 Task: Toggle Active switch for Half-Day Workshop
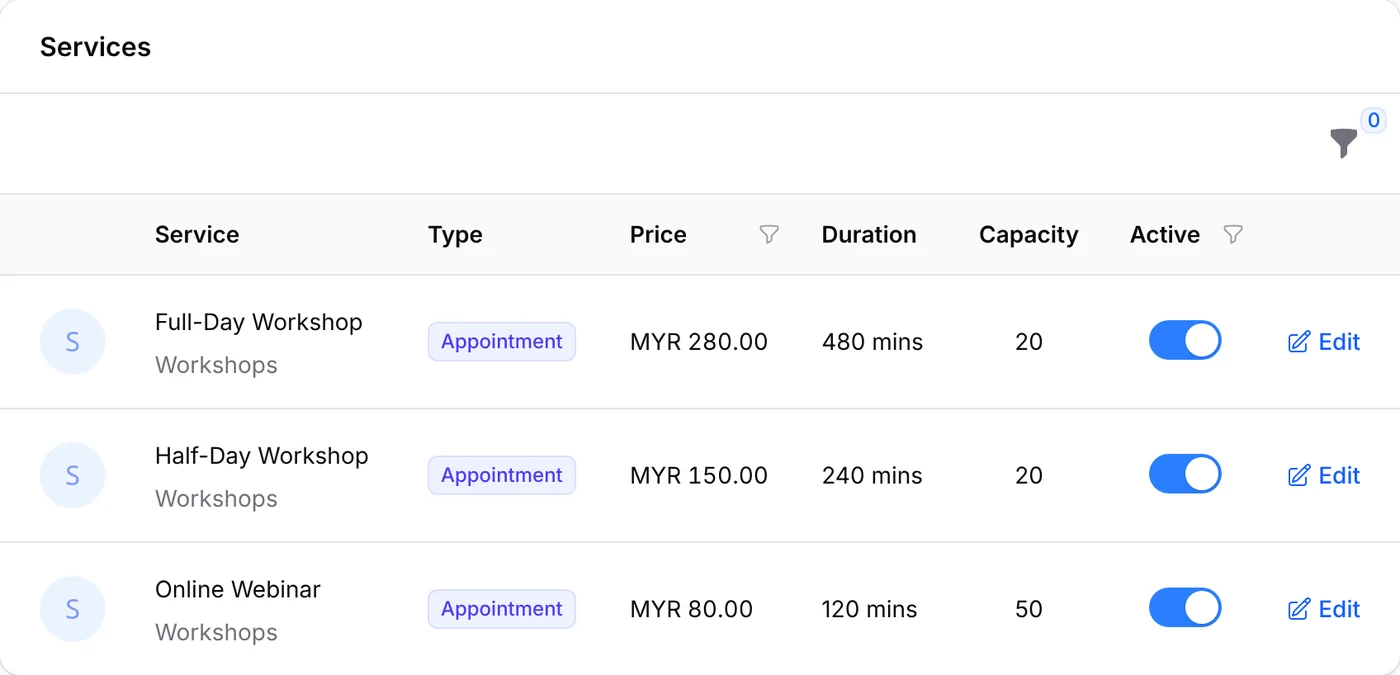pyautogui.click(x=1185, y=474)
